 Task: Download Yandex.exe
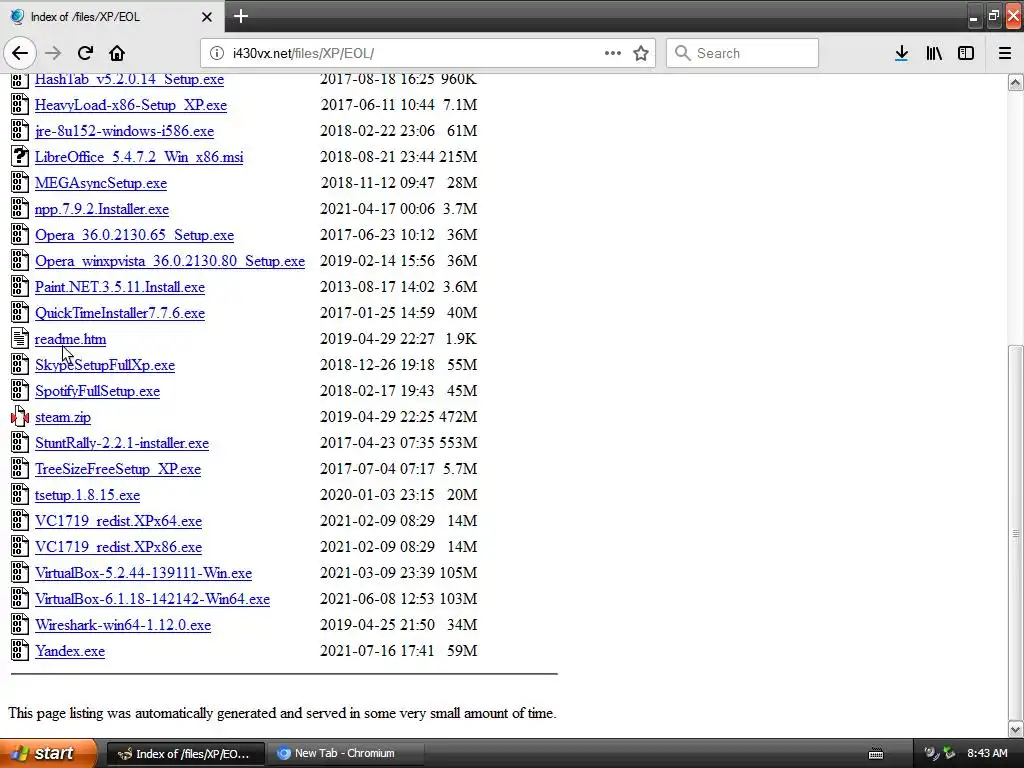(x=70, y=651)
